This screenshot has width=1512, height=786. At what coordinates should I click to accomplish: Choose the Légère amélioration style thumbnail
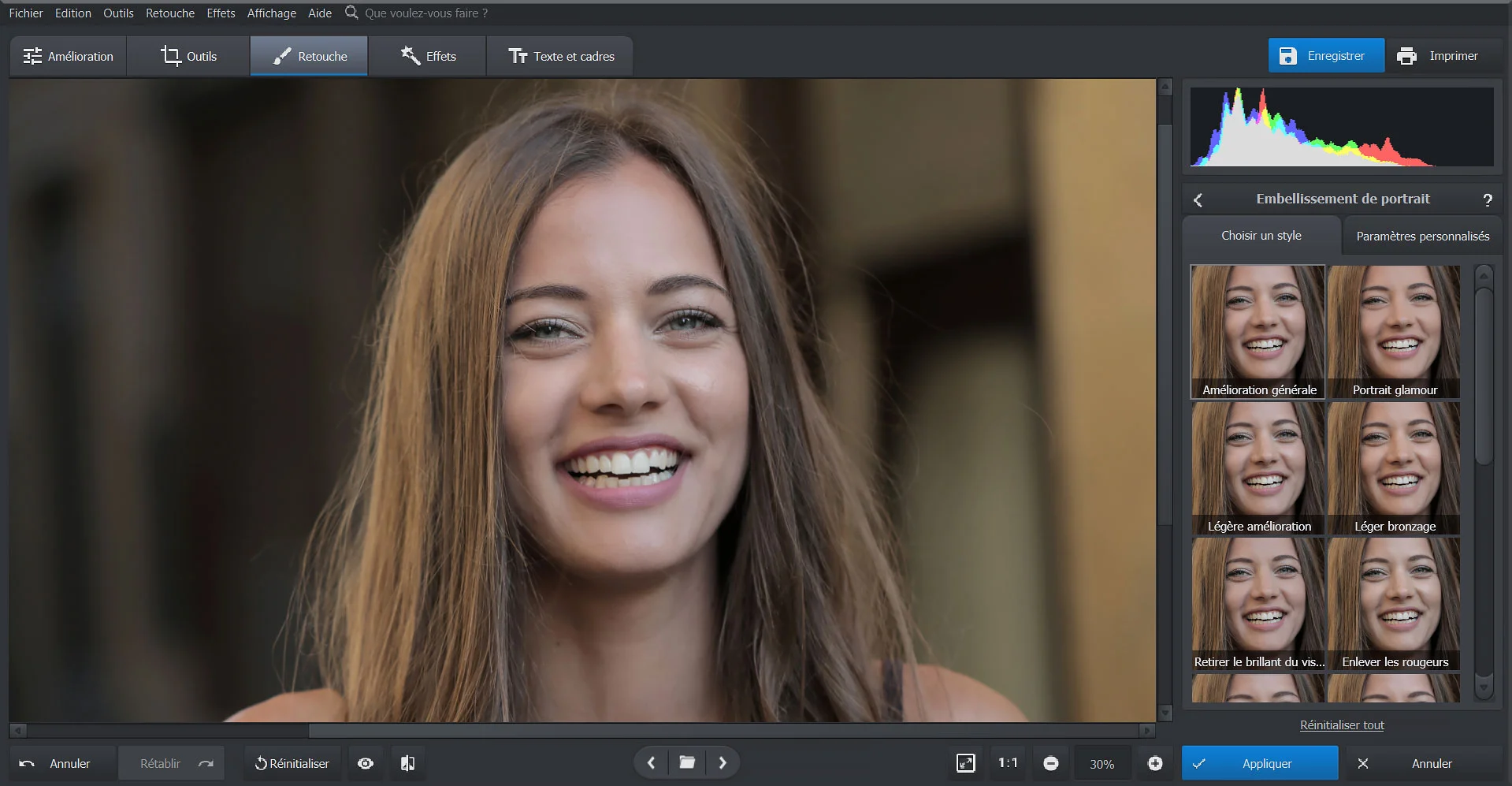pyautogui.click(x=1258, y=468)
